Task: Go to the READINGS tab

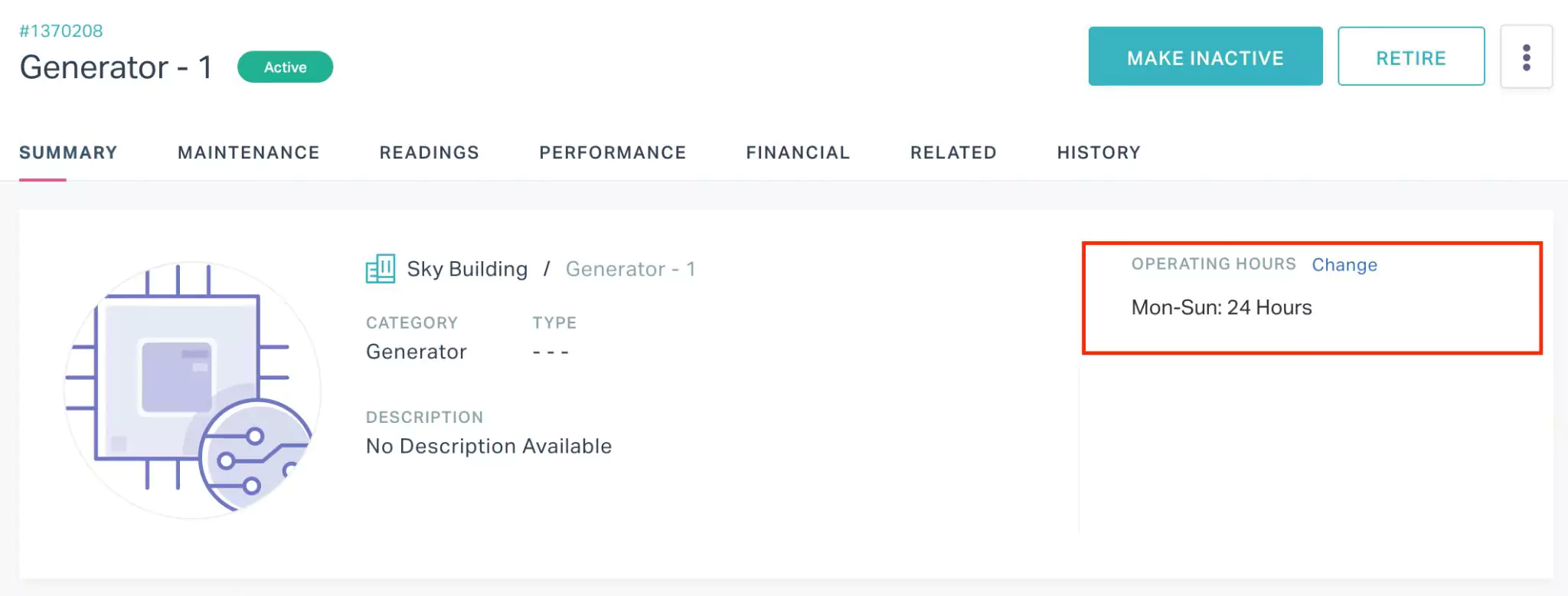Action: click(x=429, y=152)
